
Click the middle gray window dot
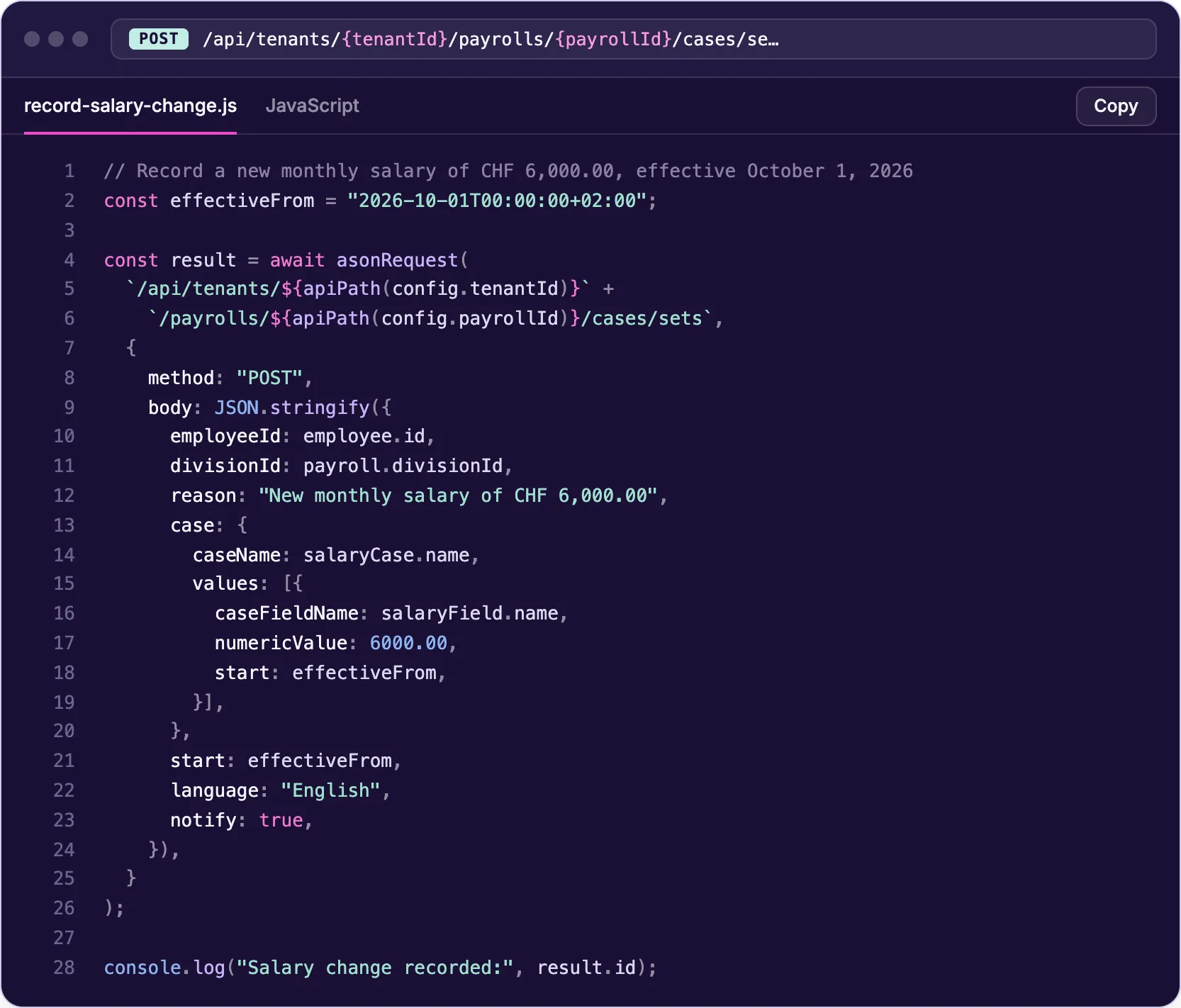56,39
